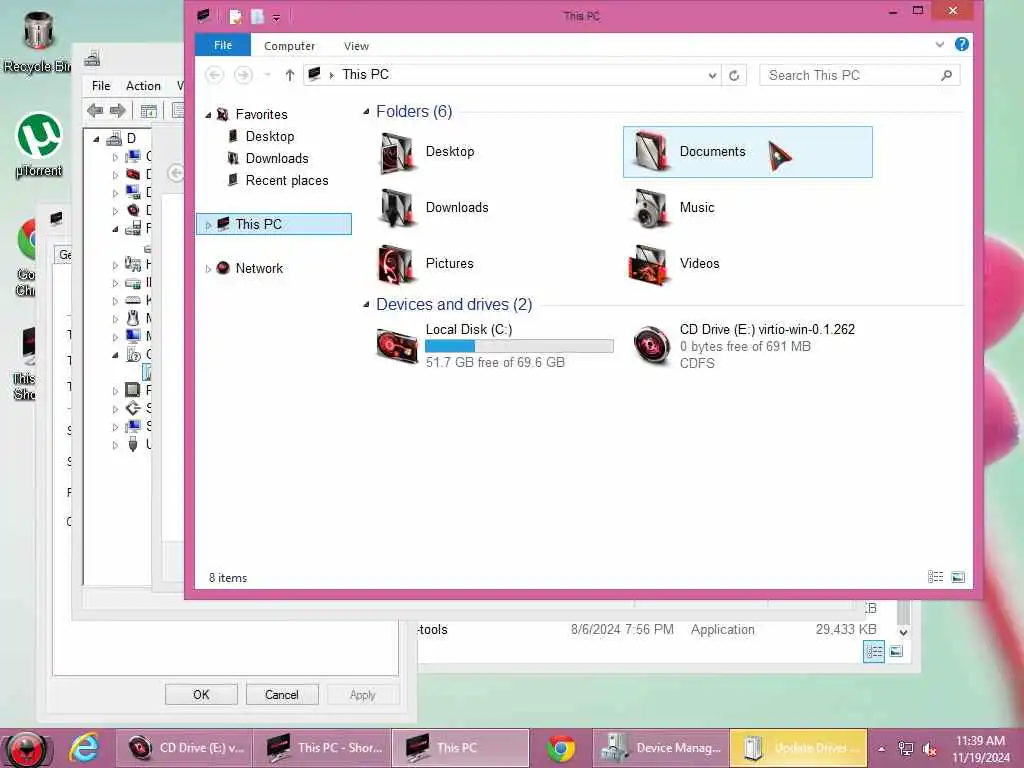1024x768 pixels.
Task: Open the Documents folder
Action: (x=747, y=152)
